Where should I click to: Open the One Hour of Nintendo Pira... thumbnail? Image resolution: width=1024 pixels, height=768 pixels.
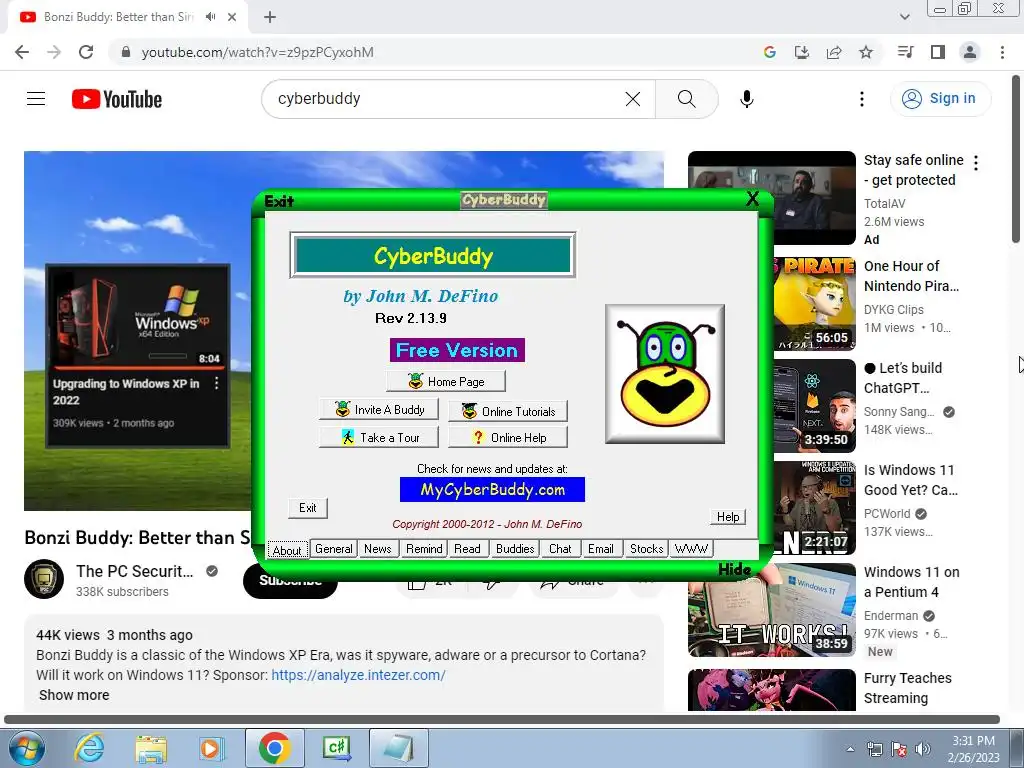tap(814, 304)
